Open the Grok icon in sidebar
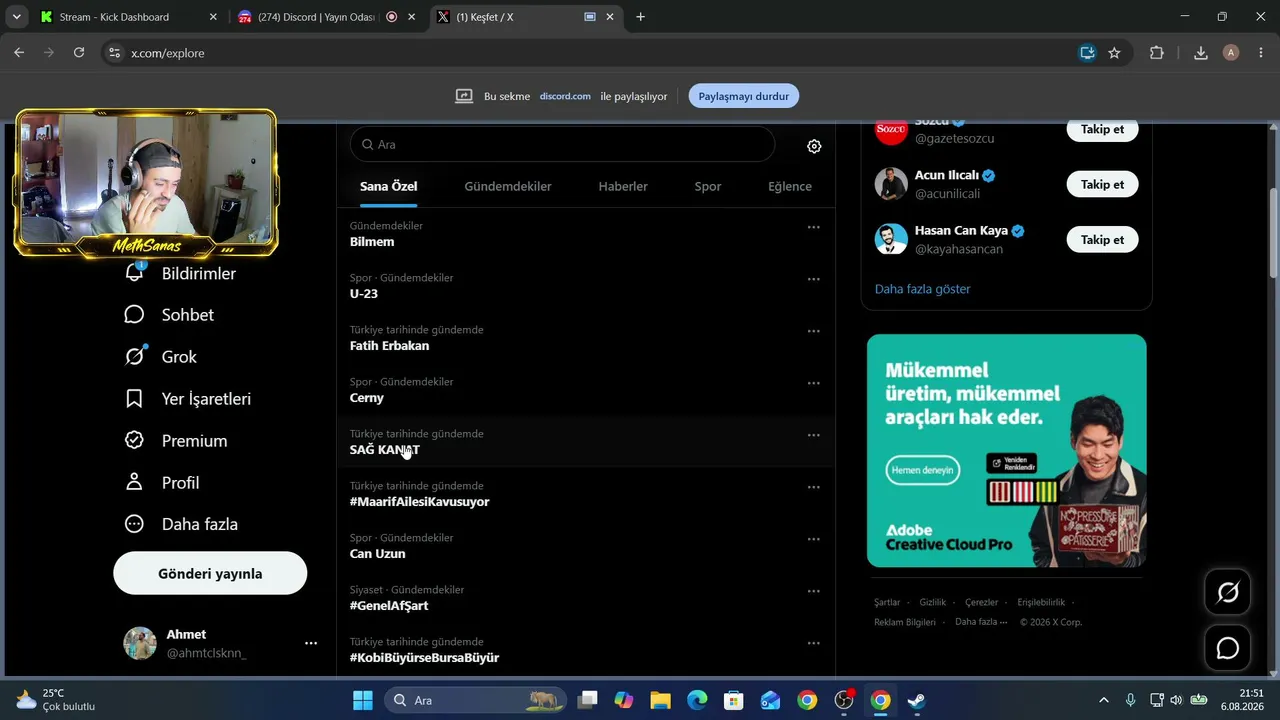Viewport: 1280px width, 720px height. [x=134, y=356]
